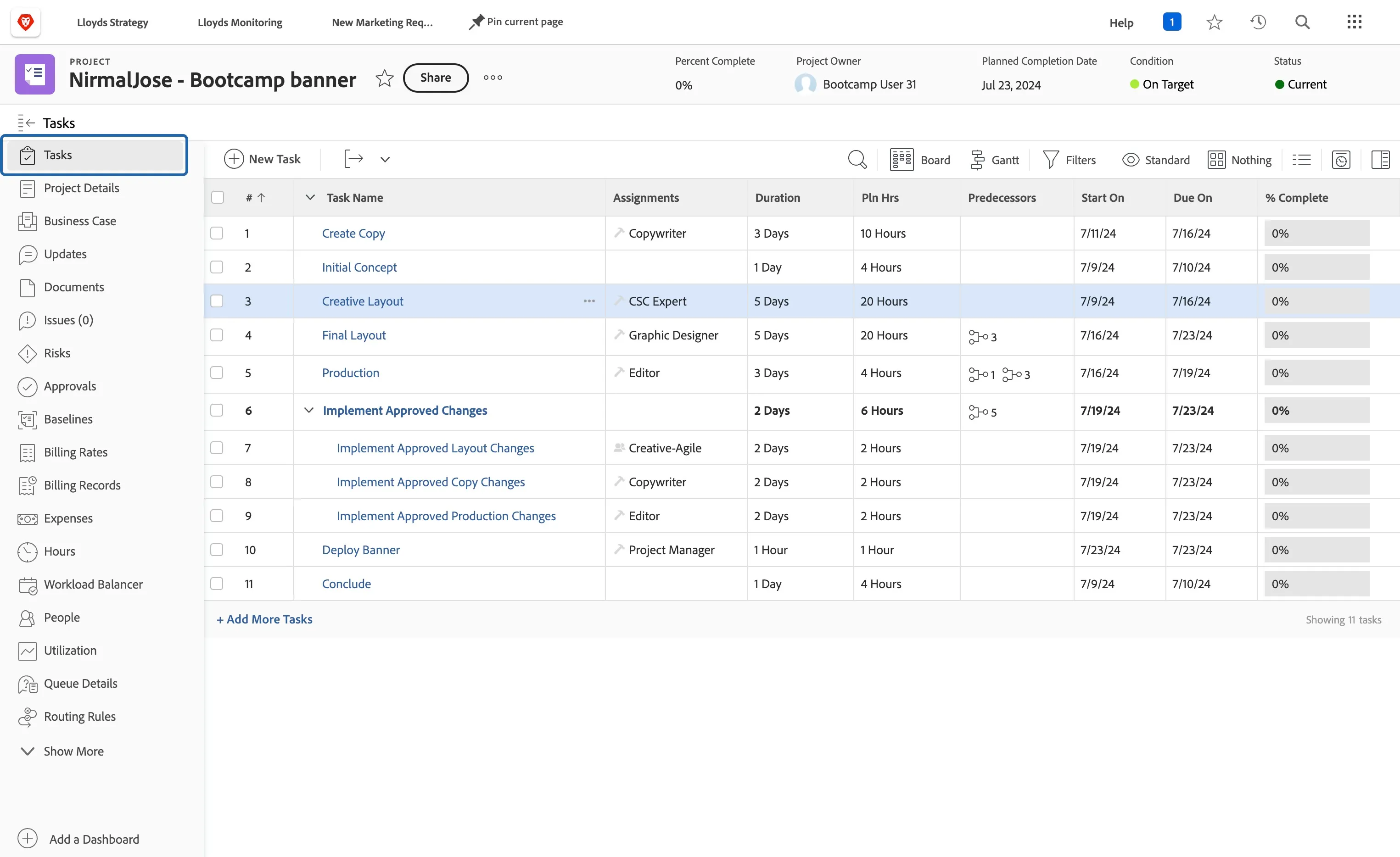This screenshot has width=1400, height=857.
Task: Open Filters funnel
Action: point(1070,160)
